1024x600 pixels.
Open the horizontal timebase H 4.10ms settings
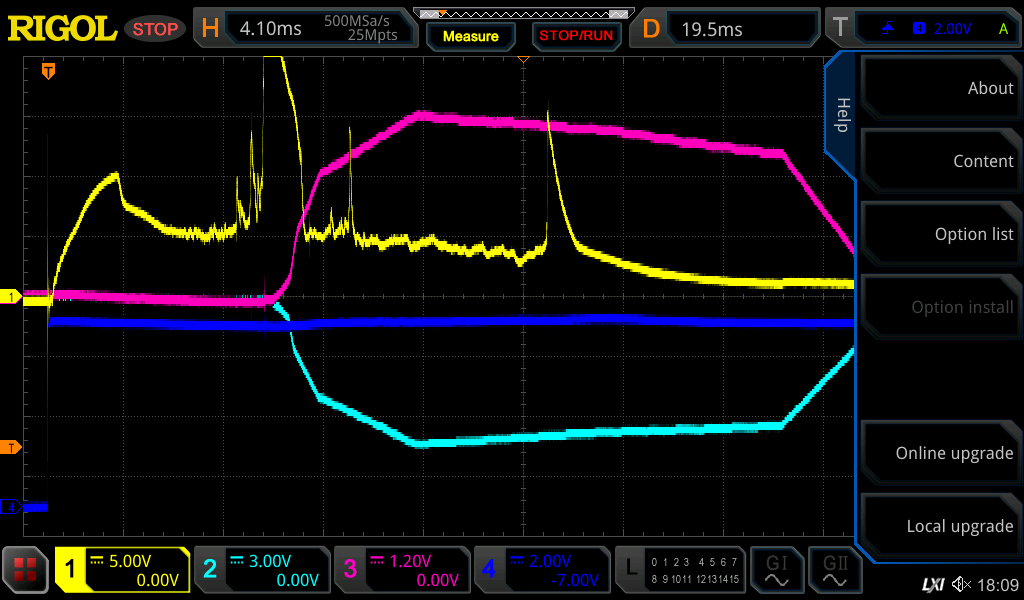[x=304, y=29]
